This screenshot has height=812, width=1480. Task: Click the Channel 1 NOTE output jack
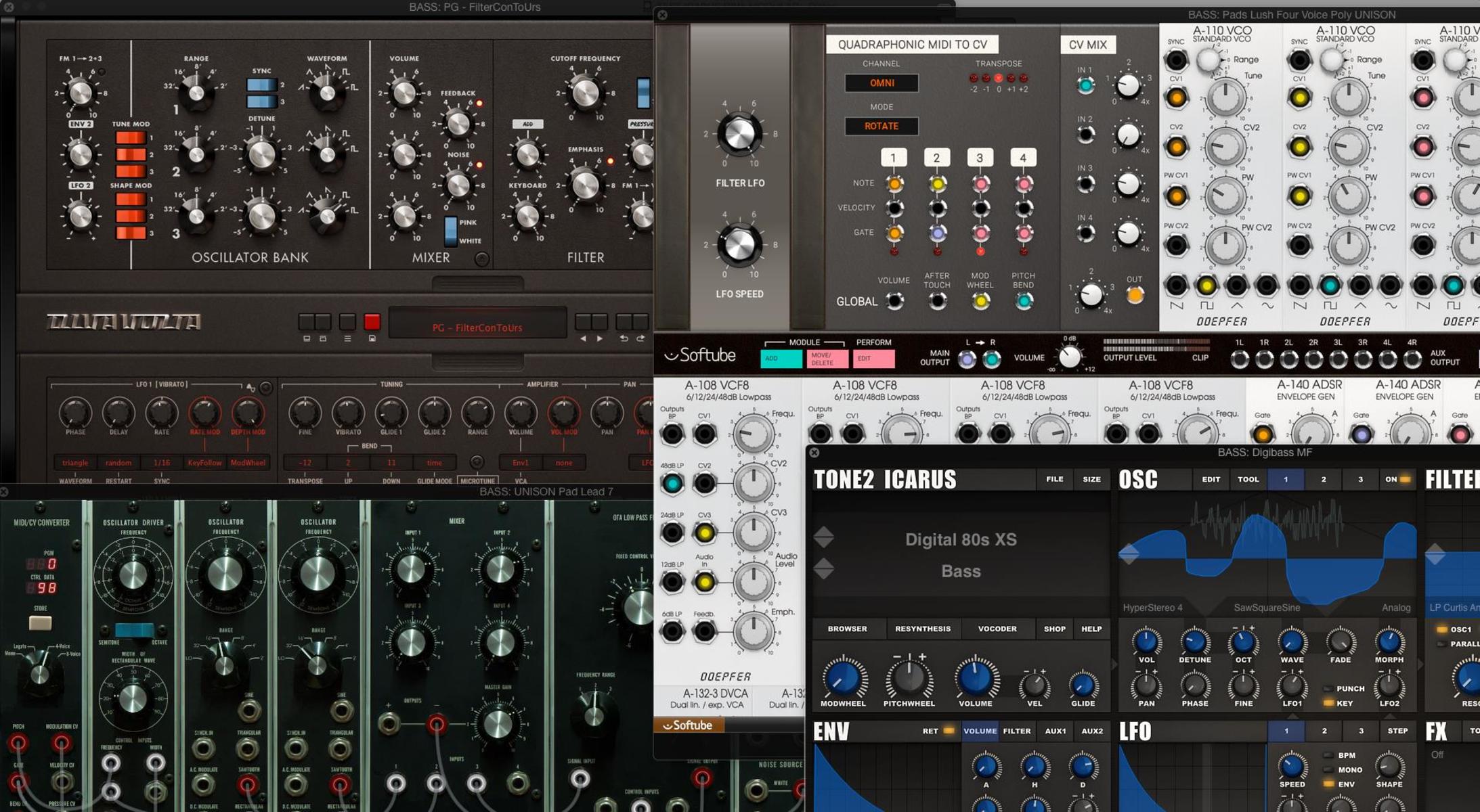894,184
